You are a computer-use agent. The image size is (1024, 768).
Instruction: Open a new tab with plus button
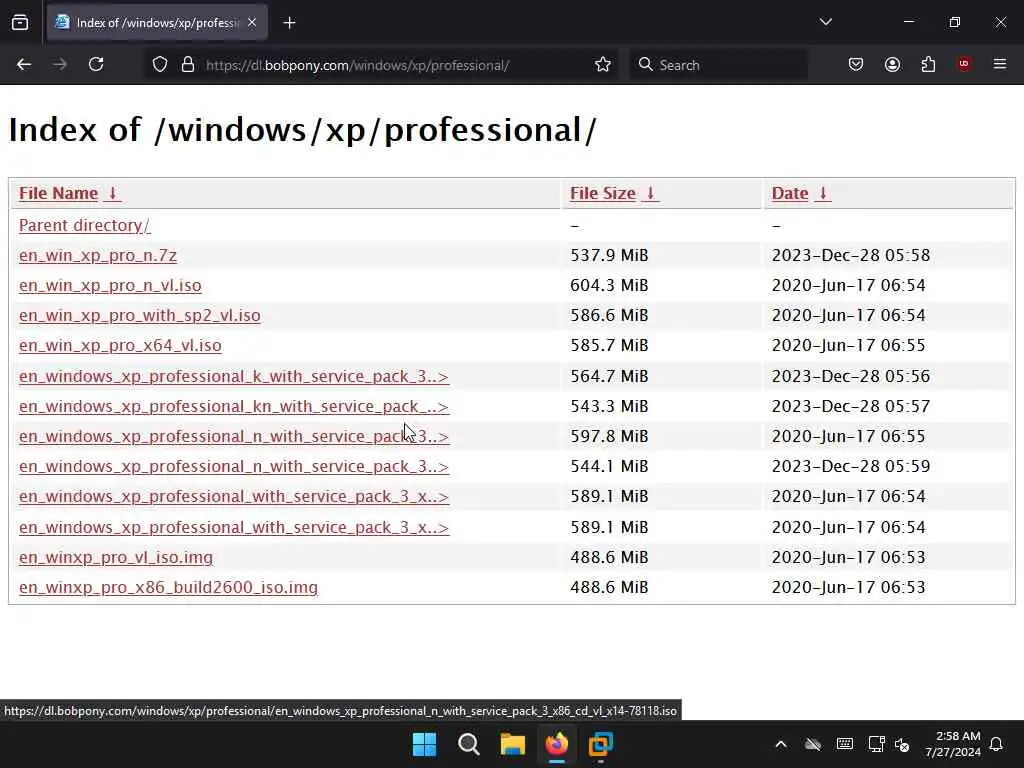289,23
